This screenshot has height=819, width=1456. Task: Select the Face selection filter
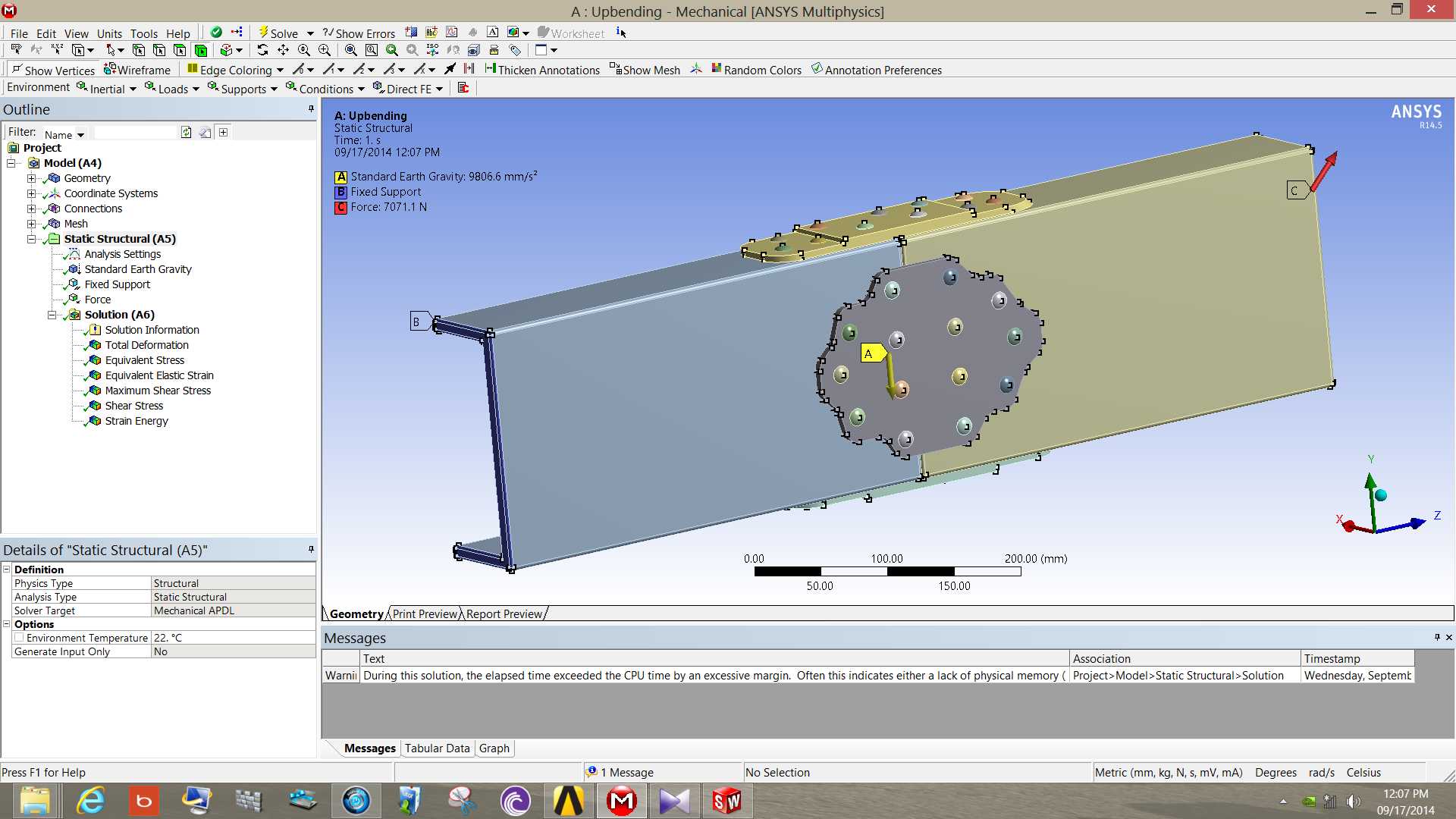point(180,50)
